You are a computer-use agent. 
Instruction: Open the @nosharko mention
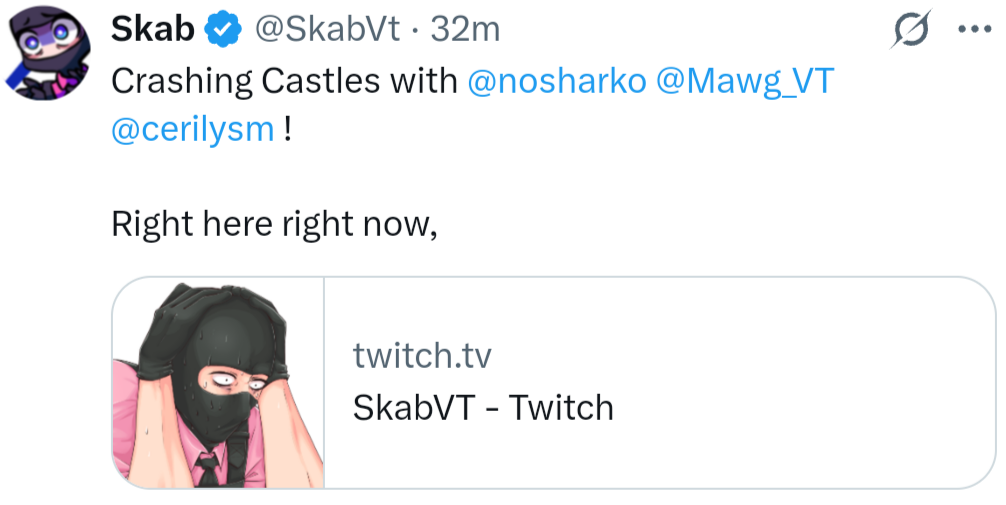[x=557, y=81]
